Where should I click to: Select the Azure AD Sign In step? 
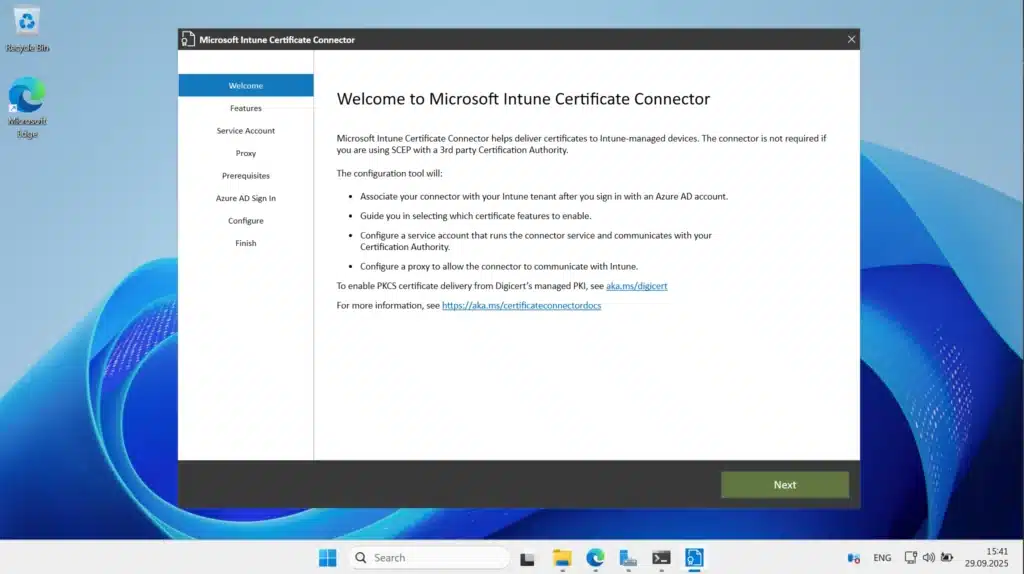246,198
